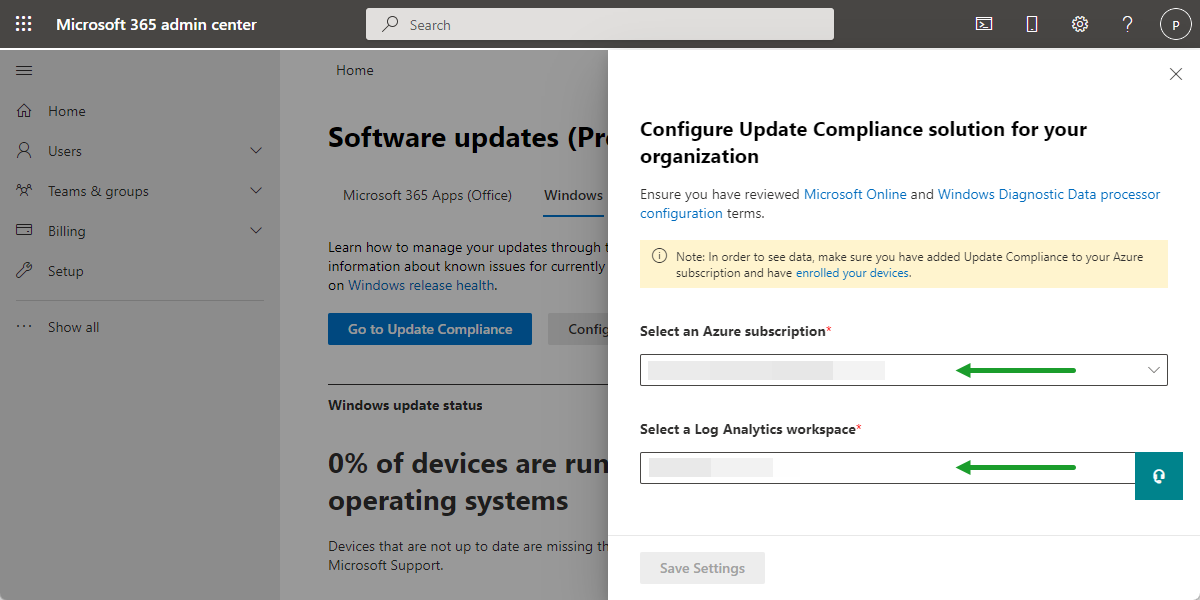Switch to the Microsoft 365 Apps (Office) tab
The width and height of the screenshot is (1200, 600).
pyautogui.click(x=427, y=195)
